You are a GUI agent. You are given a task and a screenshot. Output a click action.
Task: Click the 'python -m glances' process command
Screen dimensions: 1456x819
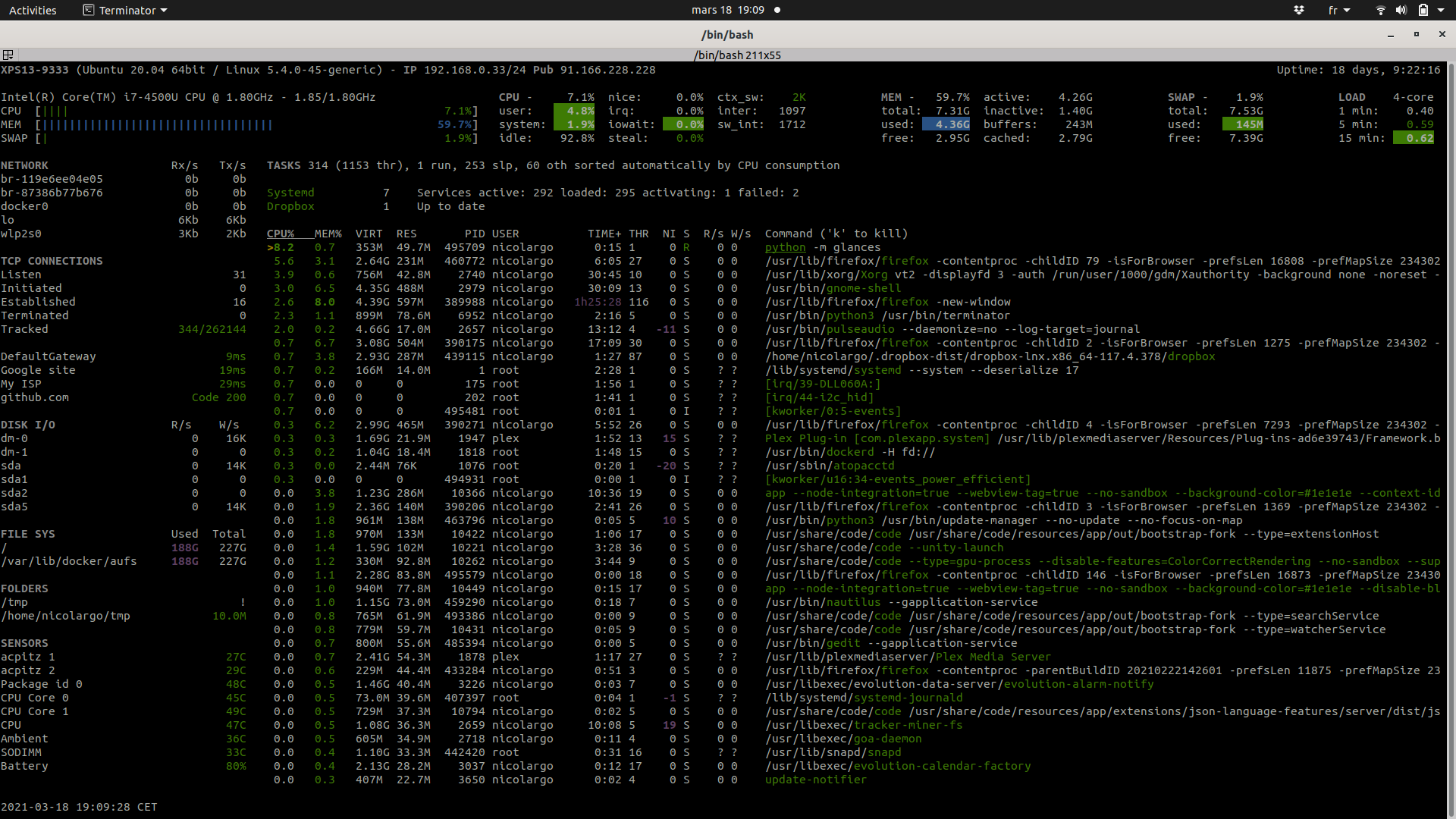[824, 246]
